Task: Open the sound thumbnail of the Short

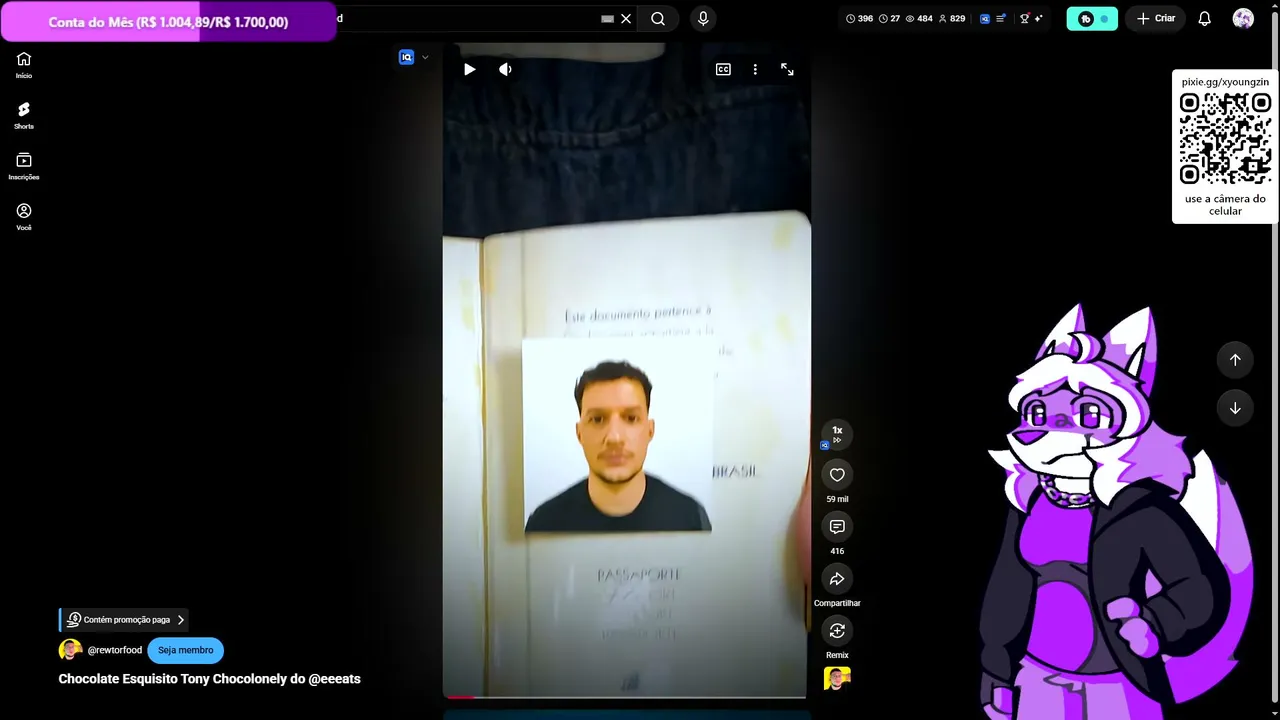Action: [x=837, y=679]
